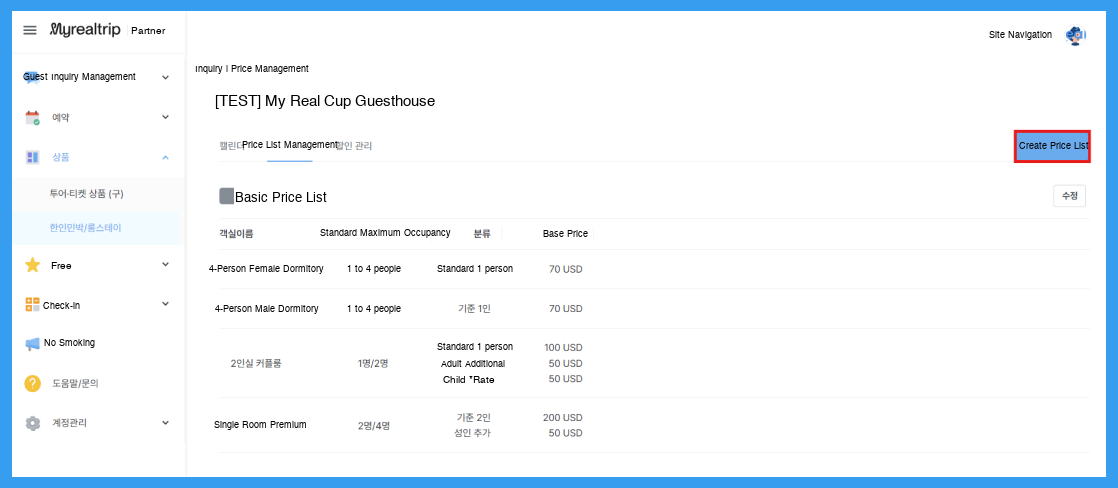The image size is (1118, 488).
Task: Click the 100 USD price value
Action: click(563, 347)
